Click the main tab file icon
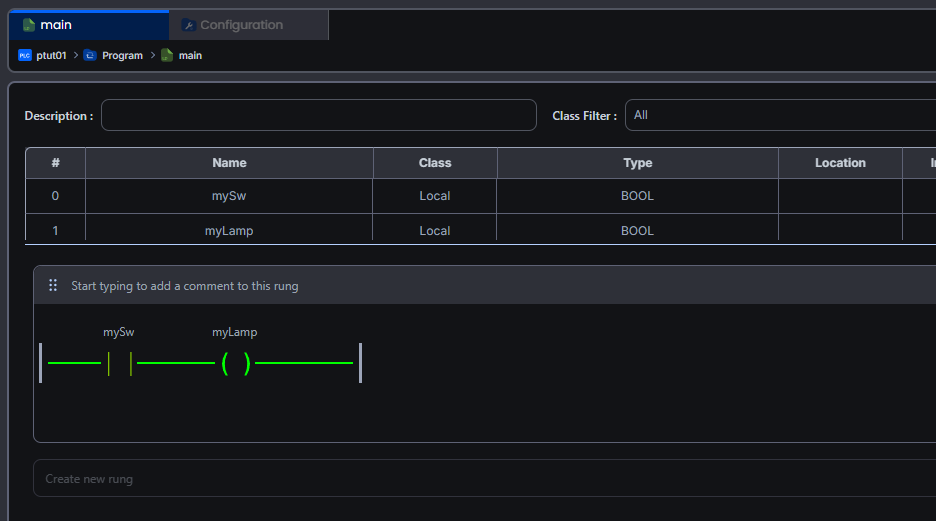936x521 pixels. [x=29, y=25]
